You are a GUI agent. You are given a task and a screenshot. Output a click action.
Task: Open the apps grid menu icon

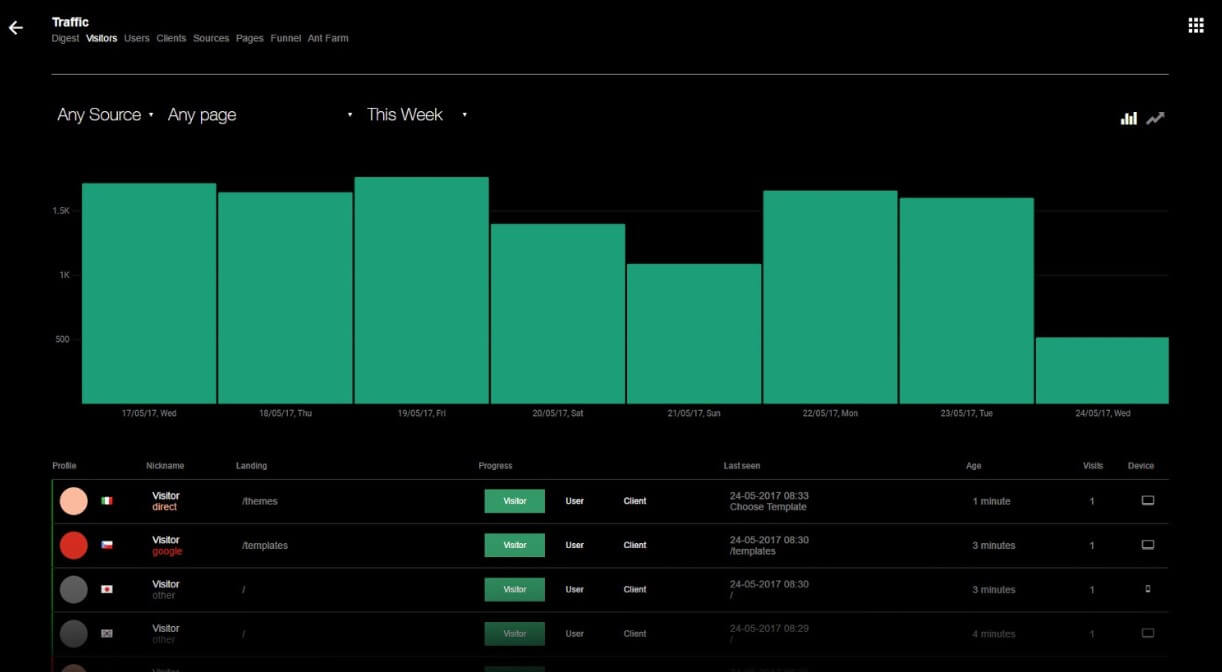point(1195,26)
